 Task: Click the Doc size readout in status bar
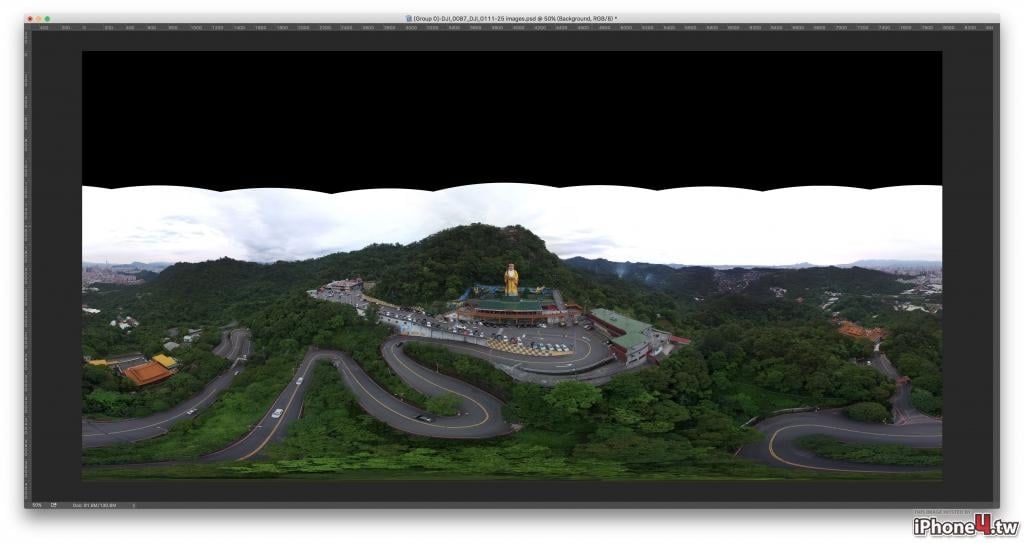click(x=94, y=505)
